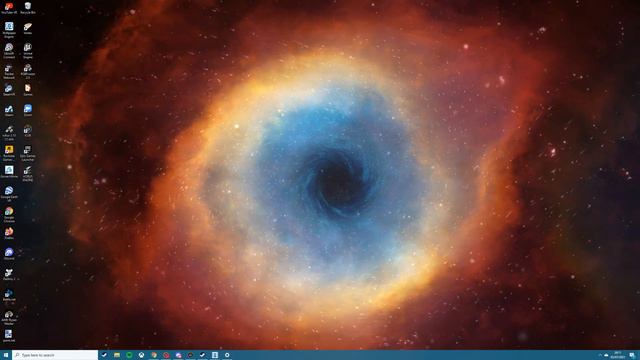Image resolution: width=640 pixels, height=360 pixels.
Task: Open the Zoom desktop shortcut
Action: pos(28,111)
